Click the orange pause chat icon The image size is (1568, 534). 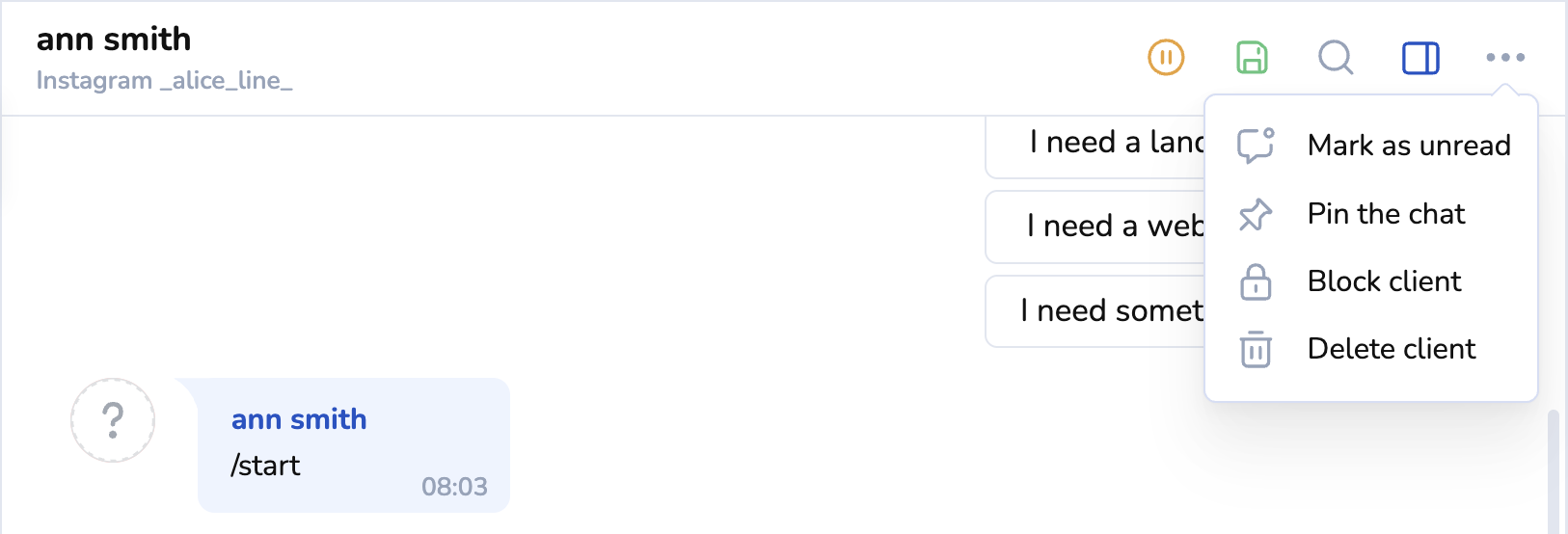1166,58
